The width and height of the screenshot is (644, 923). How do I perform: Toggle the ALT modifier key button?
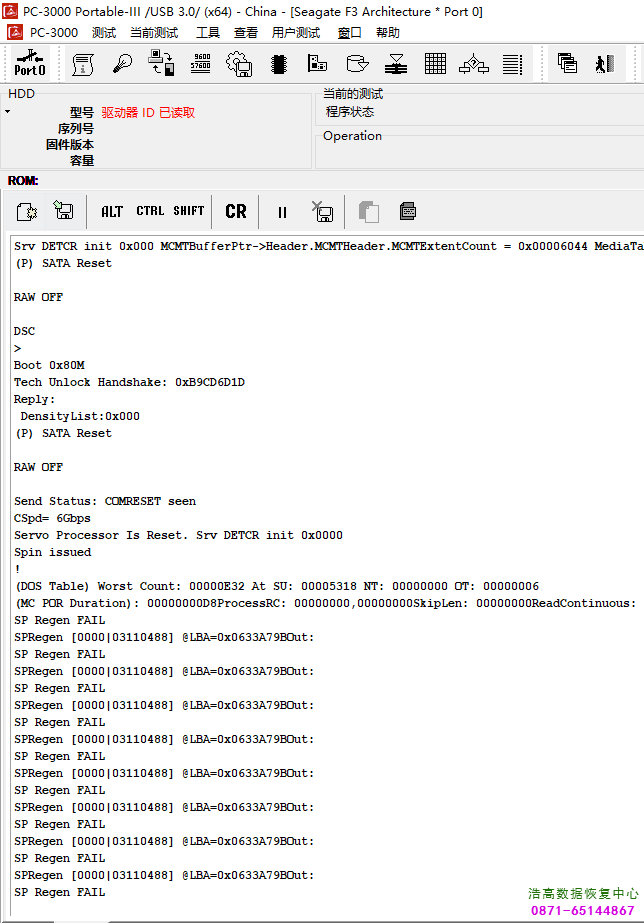point(112,211)
